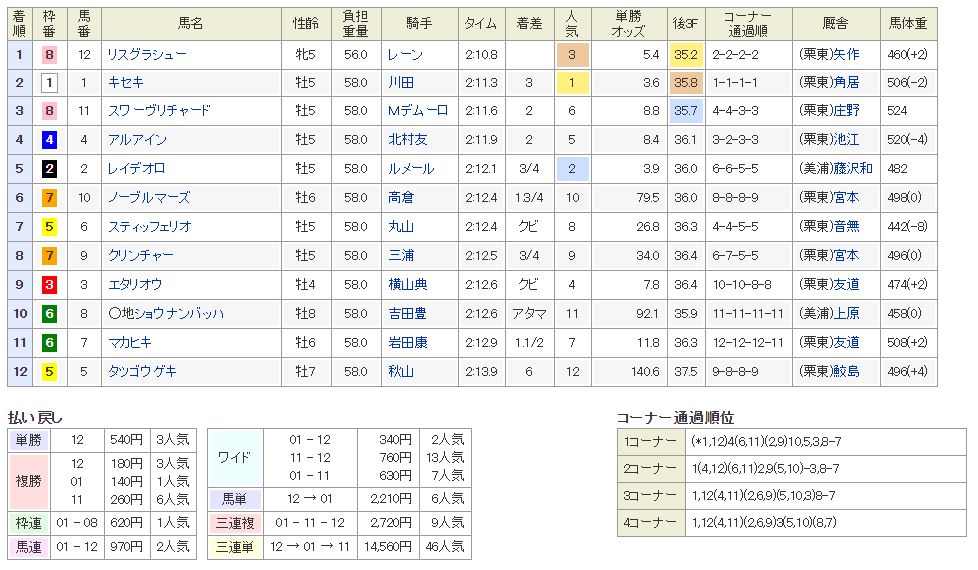This screenshot has height=570, width=978.
Task: Click winning time 2:10.8
Action: tap(481, 55)
